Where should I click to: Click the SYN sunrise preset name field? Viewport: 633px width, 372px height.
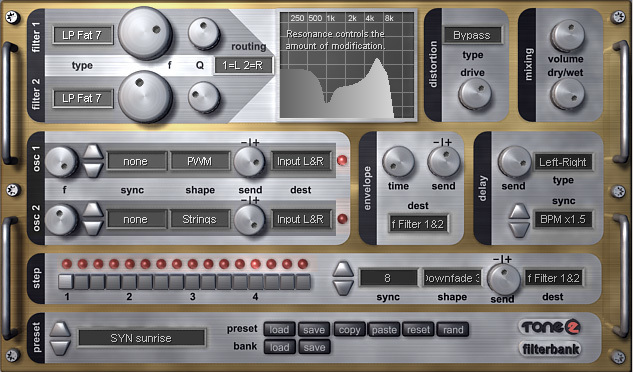pyautogui.click(x=142, y=338)
